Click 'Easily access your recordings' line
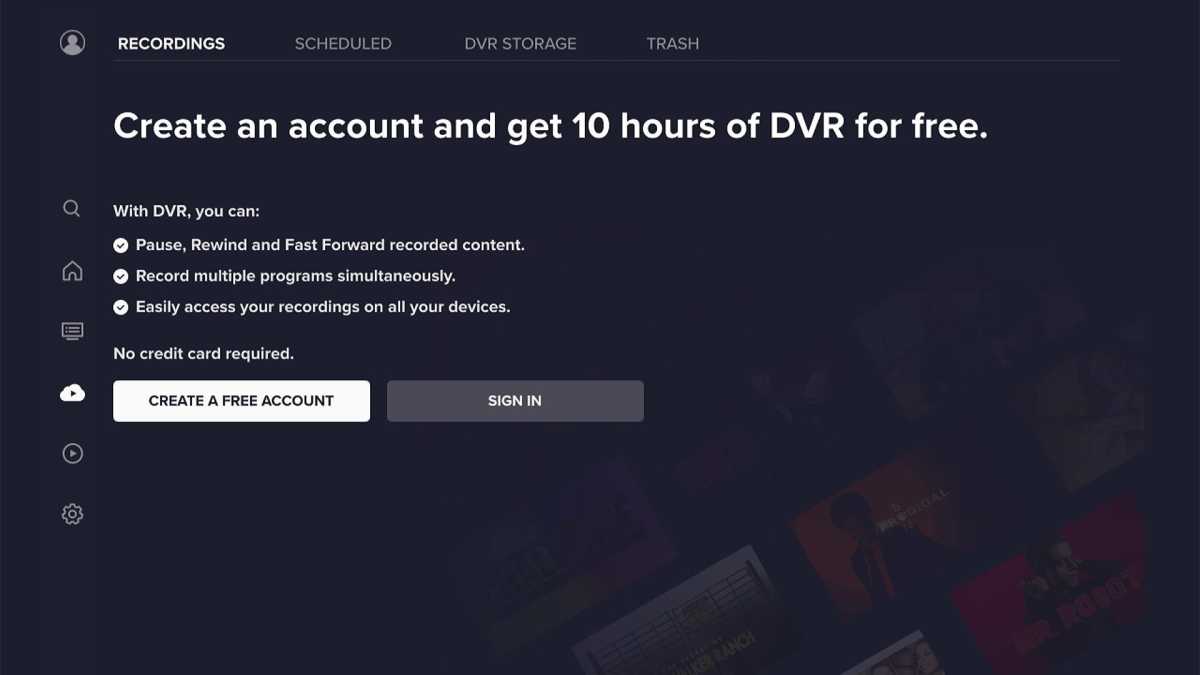 tap(312, 307)
